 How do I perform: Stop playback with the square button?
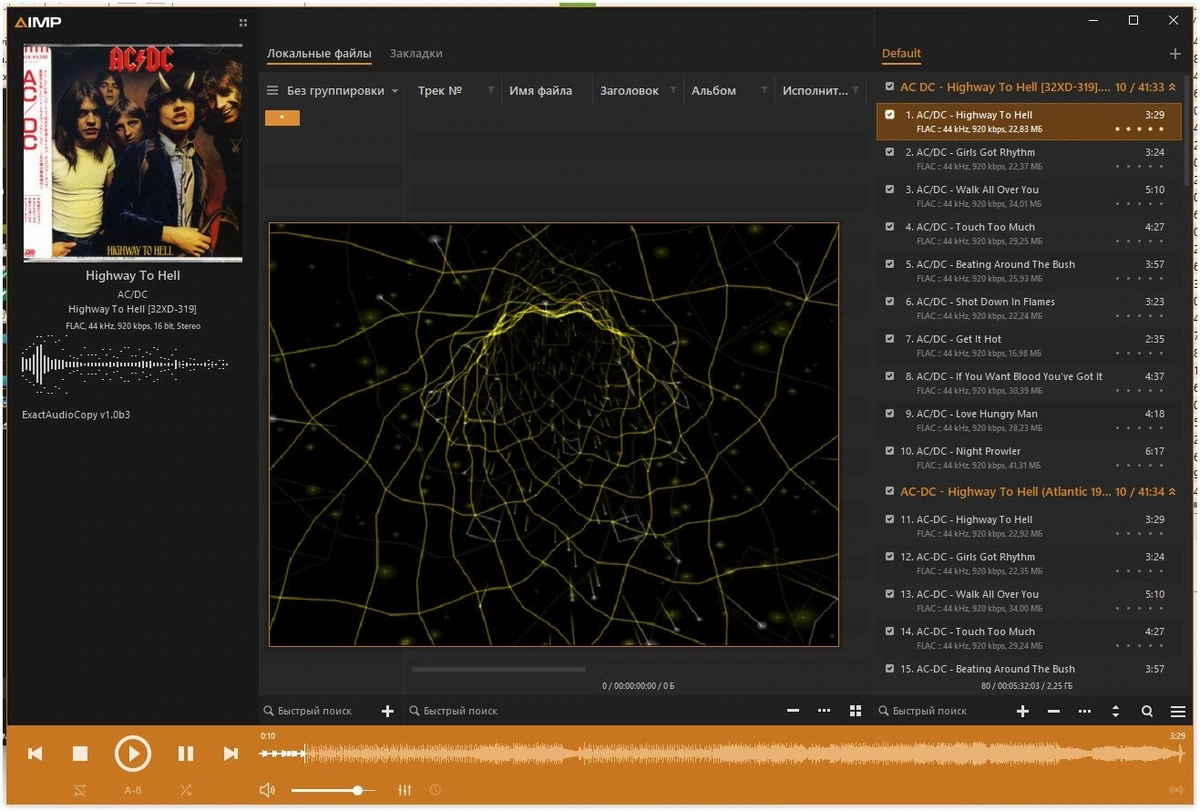click(81, 753)
